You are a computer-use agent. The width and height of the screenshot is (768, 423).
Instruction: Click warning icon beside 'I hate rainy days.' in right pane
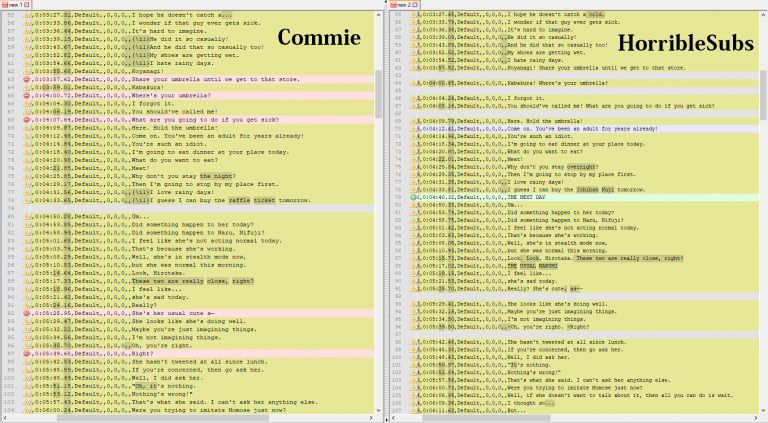coord(413,60)
